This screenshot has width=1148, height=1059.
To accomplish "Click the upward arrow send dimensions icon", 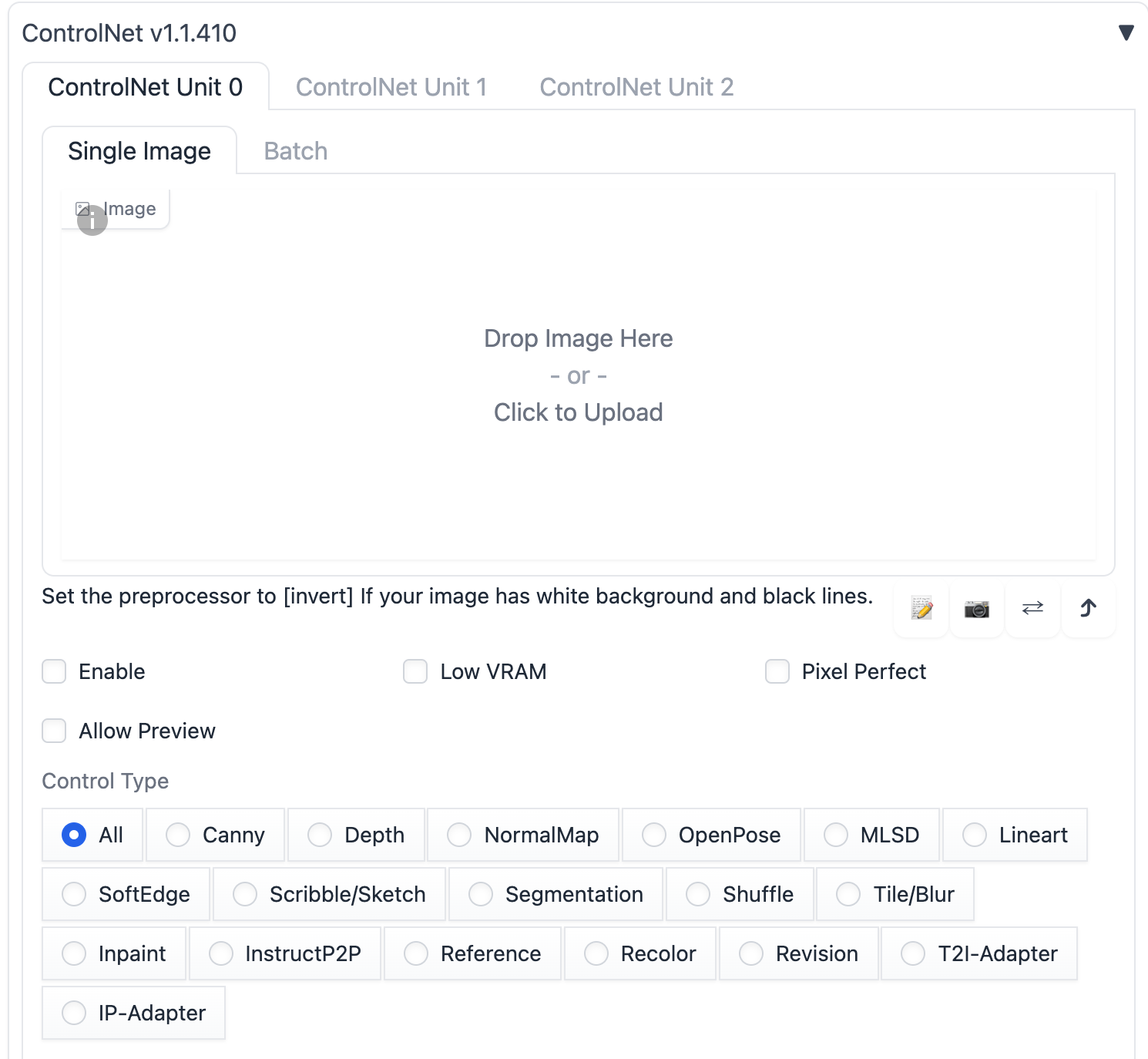I will click(1088, 609).
